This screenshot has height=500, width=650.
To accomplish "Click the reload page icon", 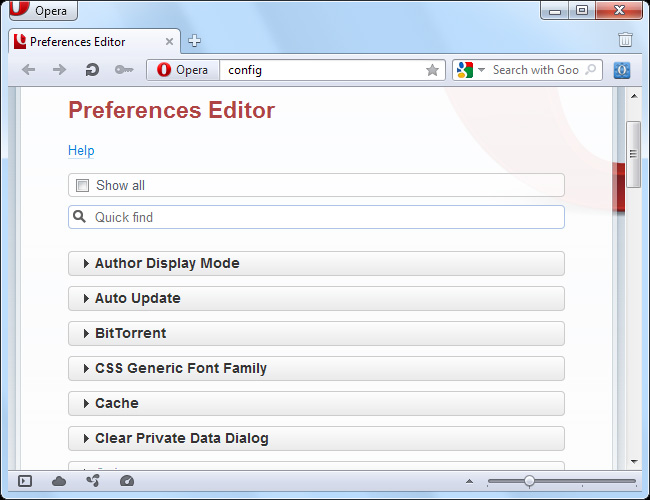I will 92,70.
